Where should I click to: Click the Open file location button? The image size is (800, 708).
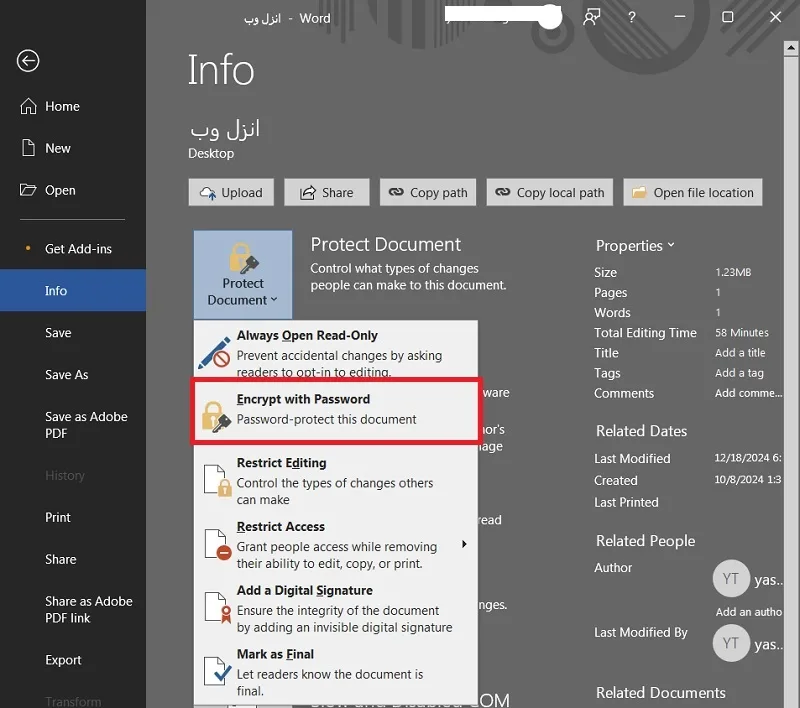point(693,192)
